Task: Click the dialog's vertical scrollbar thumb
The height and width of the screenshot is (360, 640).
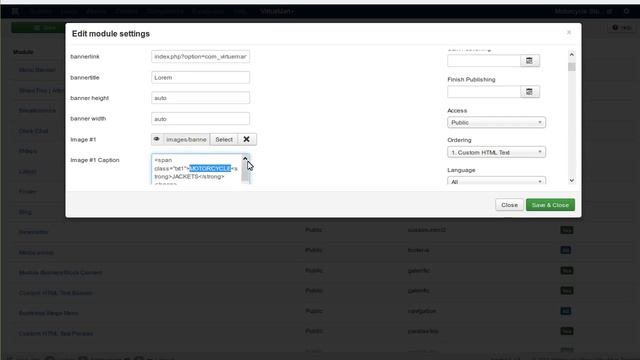Action: pos(571,67)
